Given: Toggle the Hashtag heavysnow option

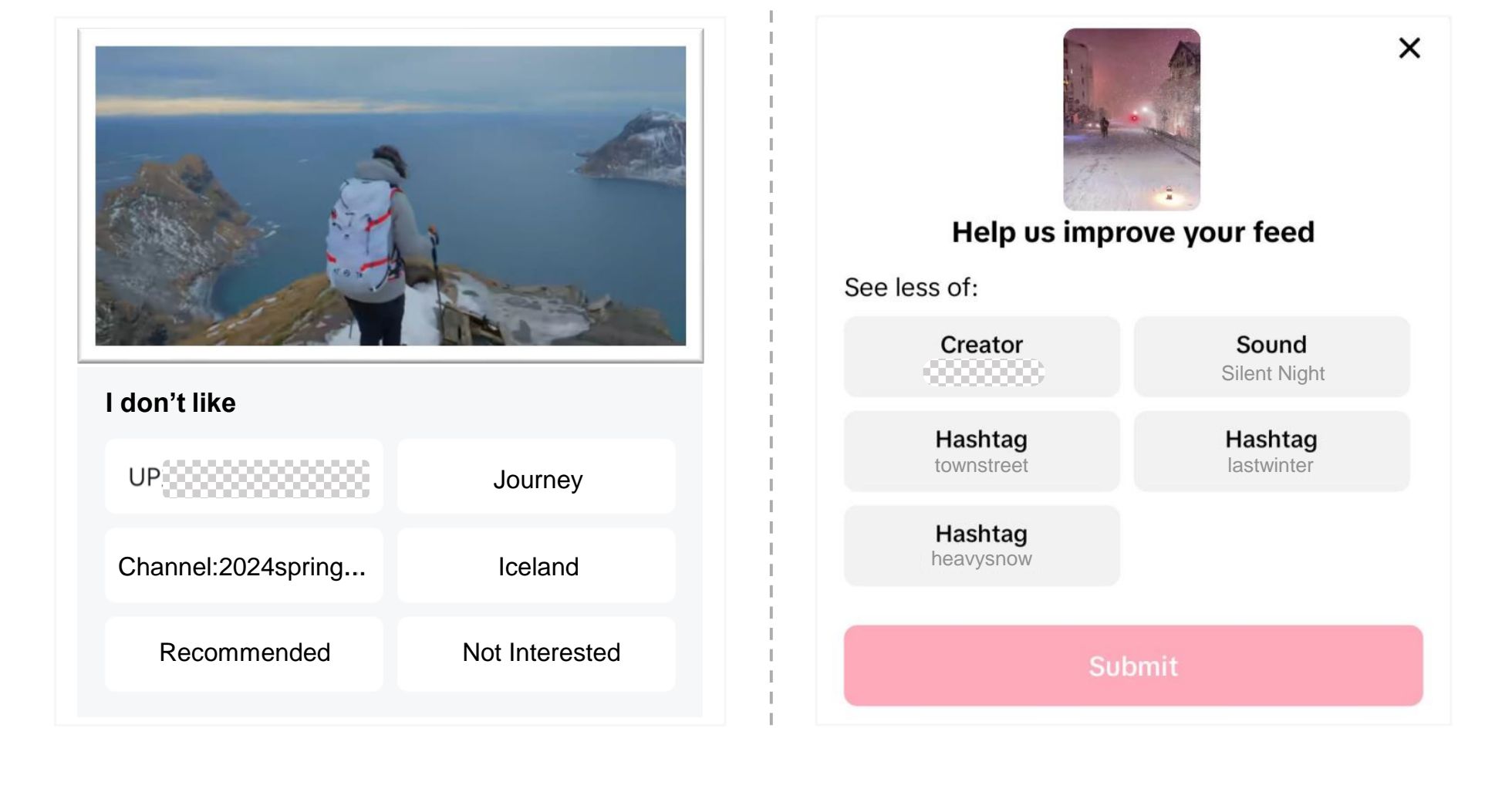Looking at the screenshot, I should coord(981,545).
